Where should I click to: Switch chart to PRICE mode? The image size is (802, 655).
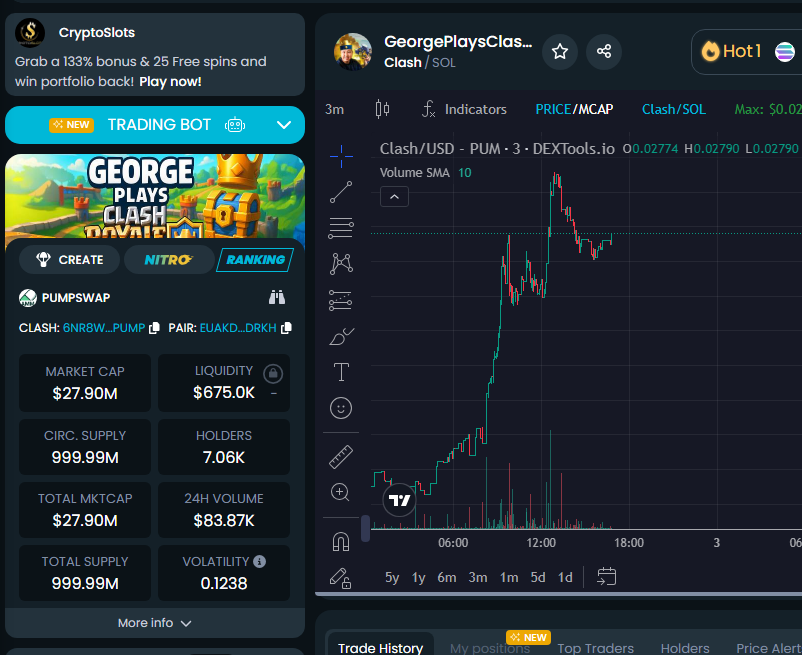[x=553, y=109]
